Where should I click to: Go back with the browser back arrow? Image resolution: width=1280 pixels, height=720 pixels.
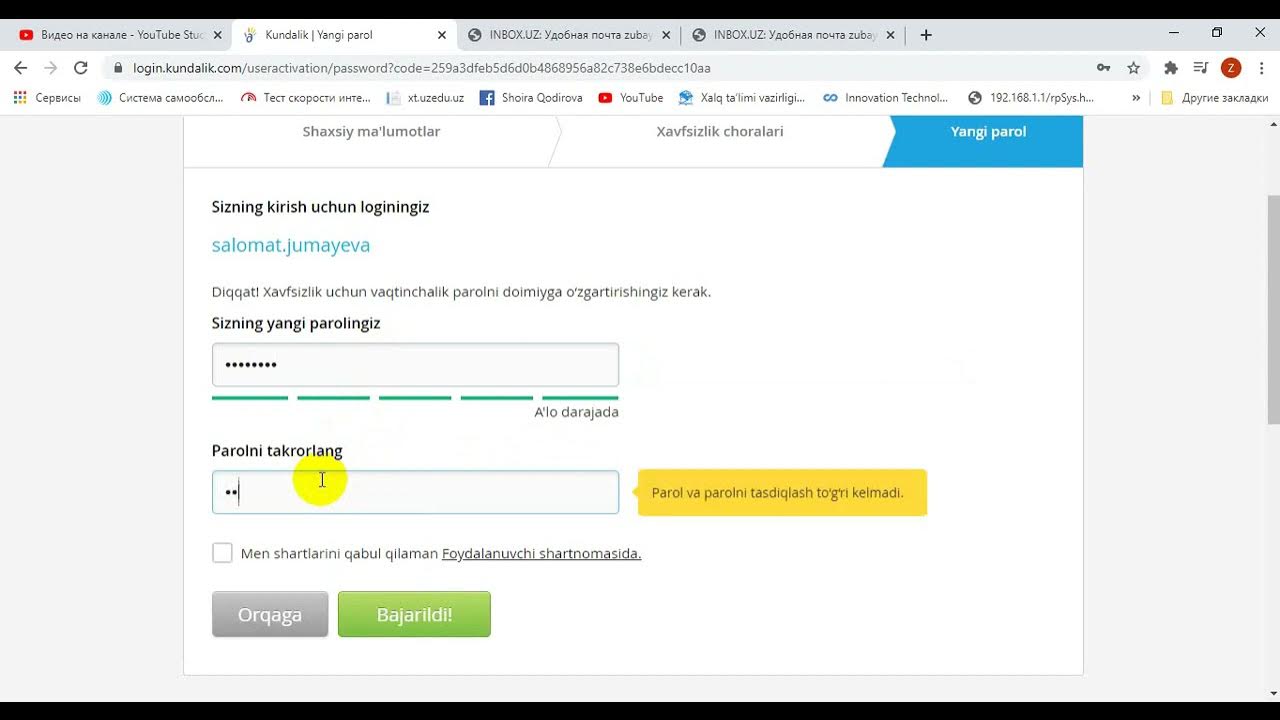click(x=20, y=68)
